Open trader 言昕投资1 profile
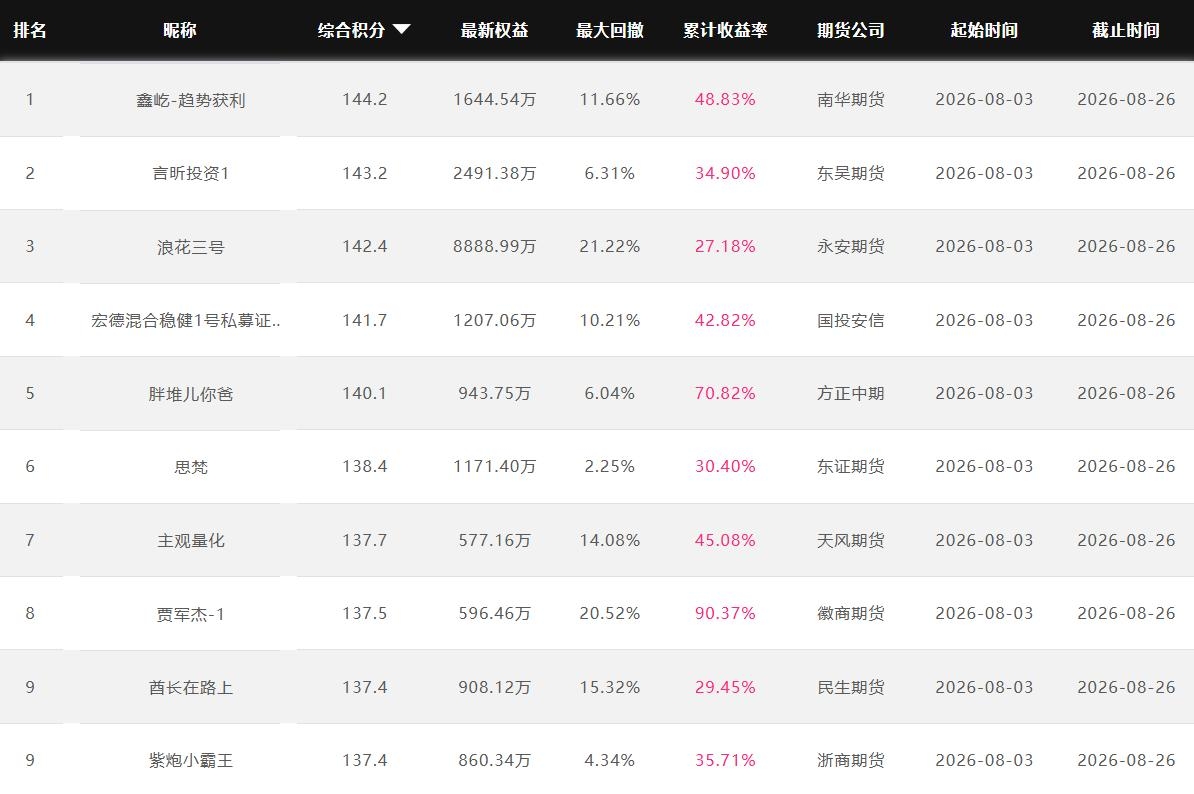The height and width of the screenshot is (794, 1194). tap(190, 174)
